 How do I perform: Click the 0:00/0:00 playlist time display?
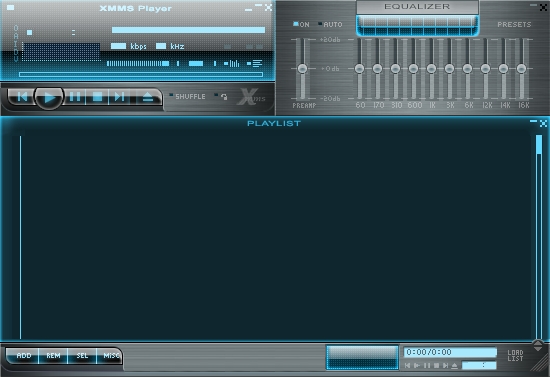pos(450,352)
